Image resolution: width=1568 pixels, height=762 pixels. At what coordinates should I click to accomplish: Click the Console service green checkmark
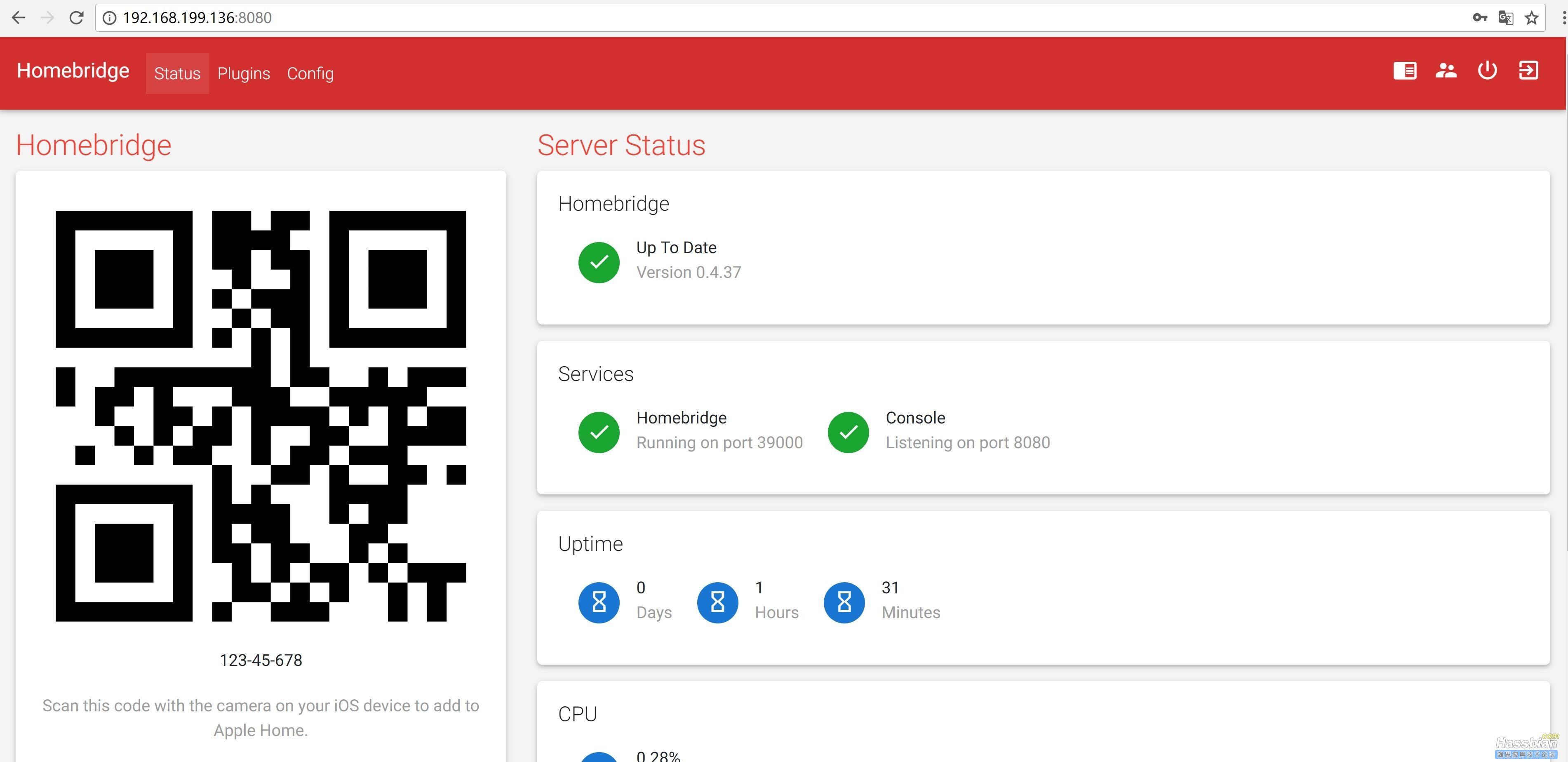click(848, 432)
